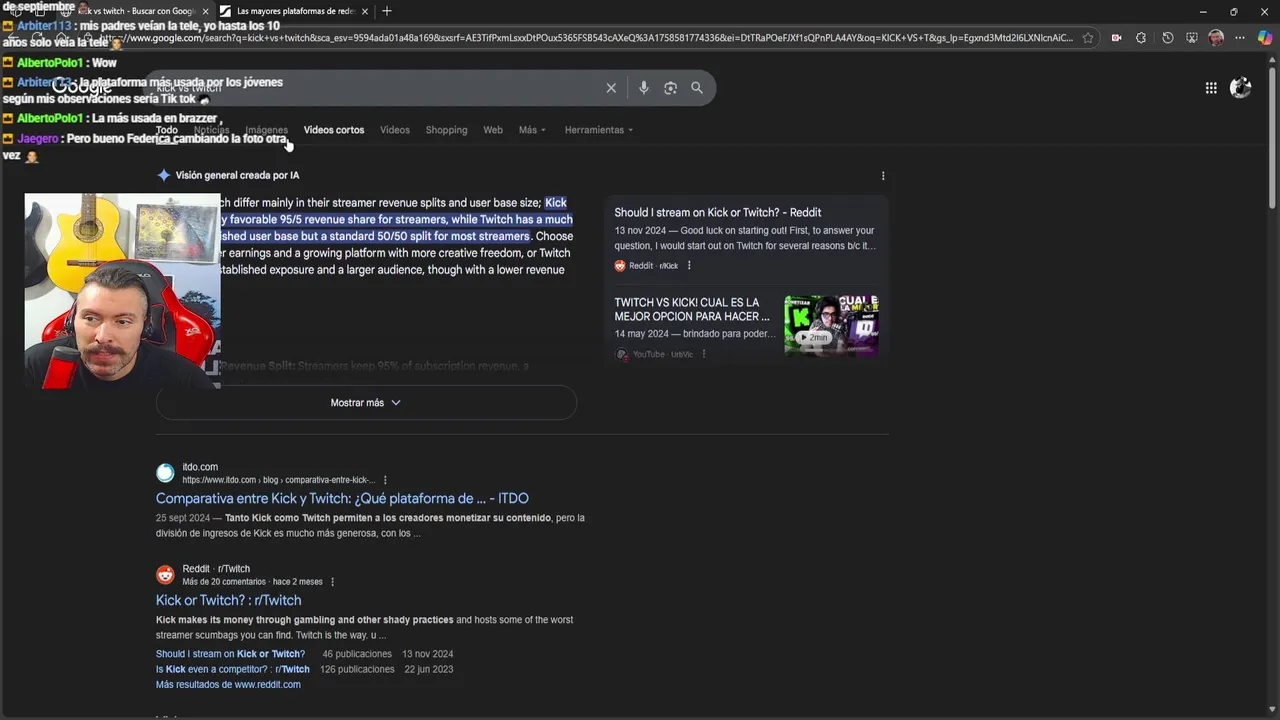Search by image with Google Lens
This screenshot has height=720, width=1280.
click(x=670, y=88)
